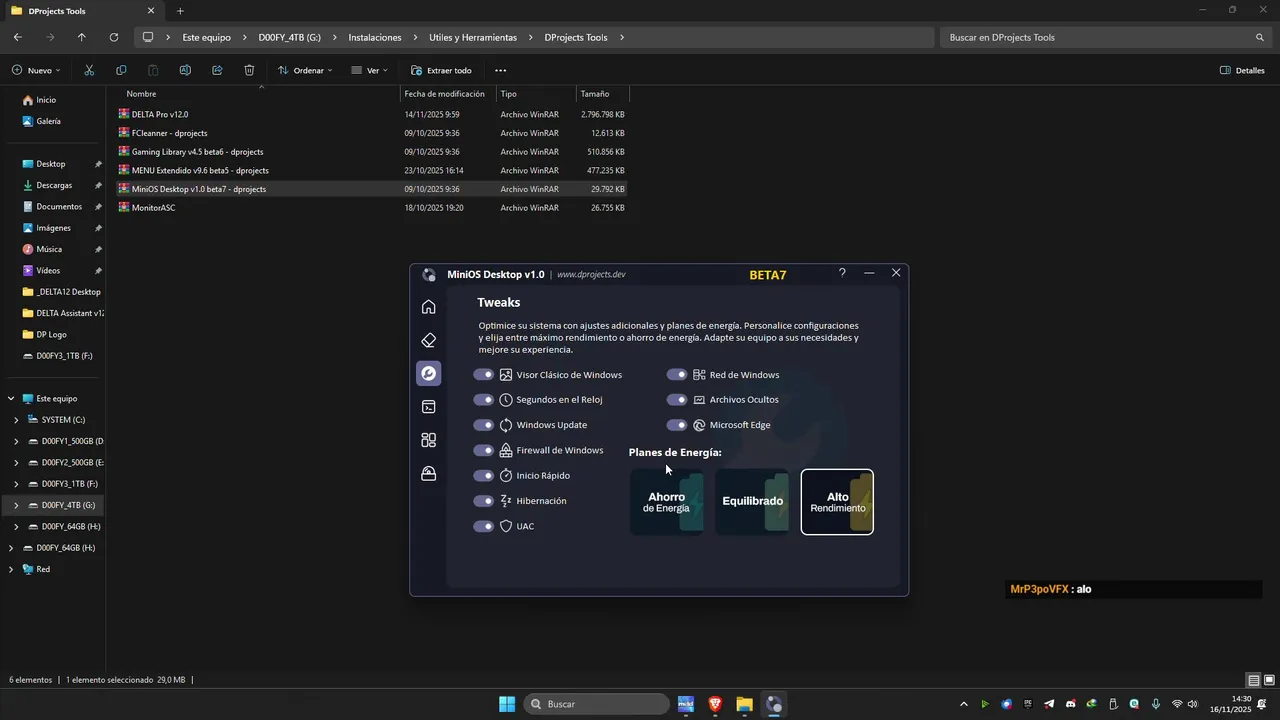Open the www.dprojects.dev link

click(x=591, y=274)
